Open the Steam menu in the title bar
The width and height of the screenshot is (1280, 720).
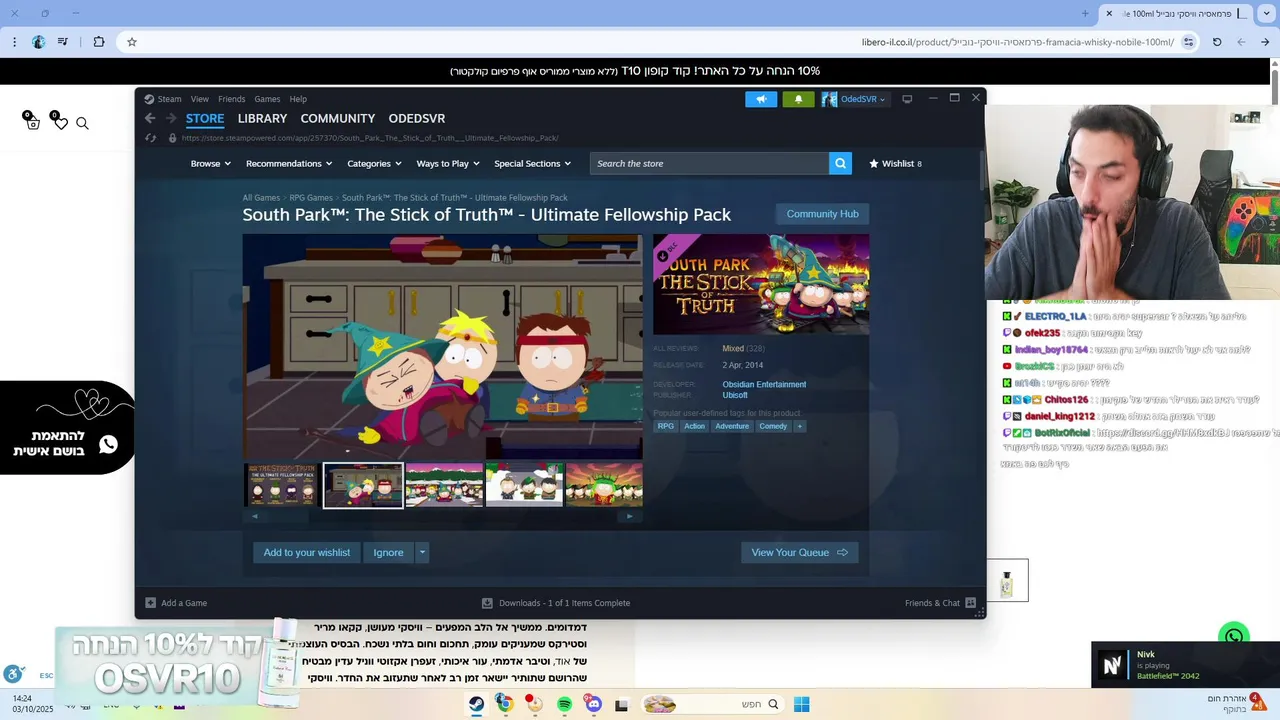pyautogui.click(x=163, y=99)
